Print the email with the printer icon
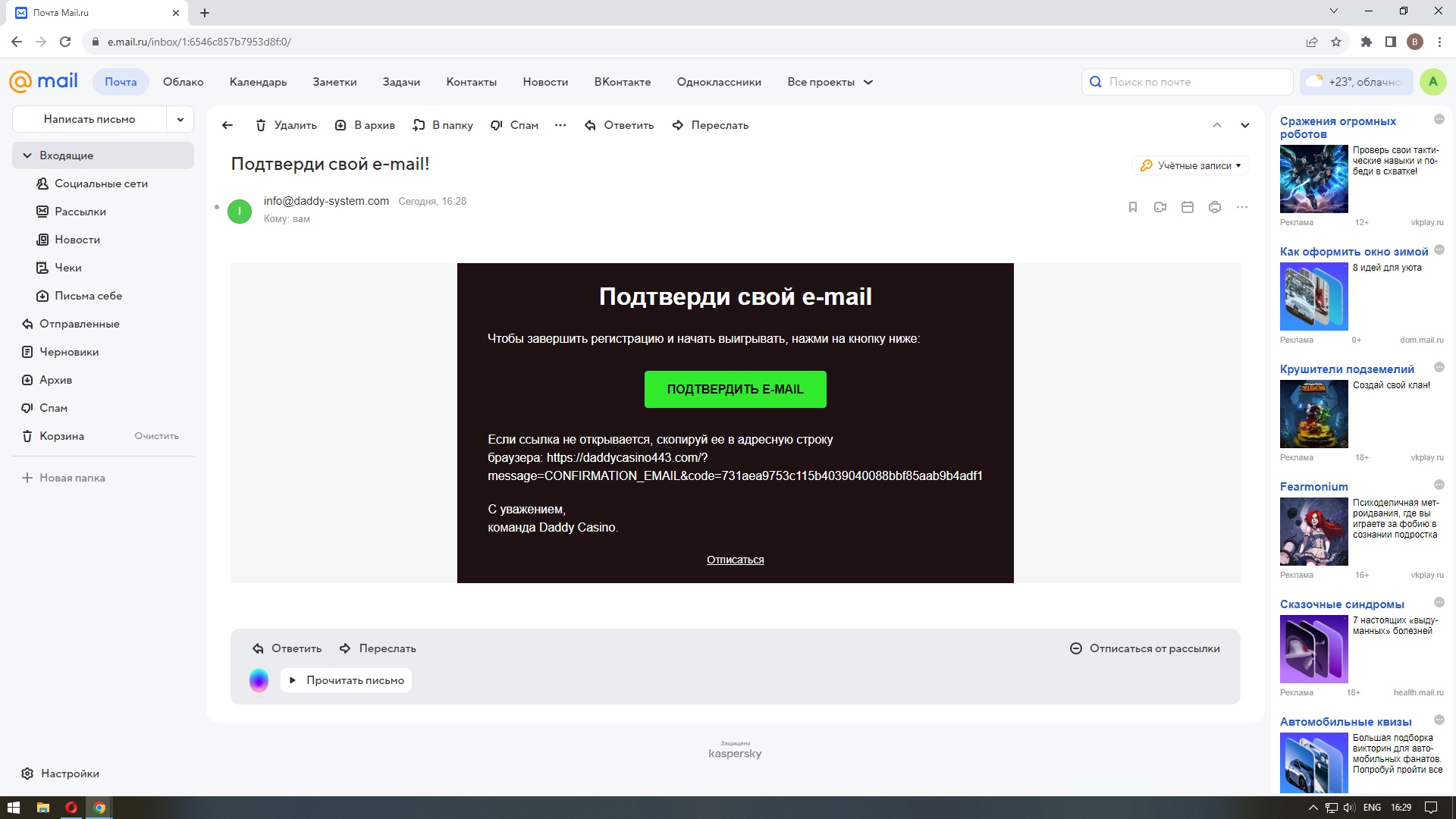Viewport: 1456px width, 819px height. pos(1215,207)
